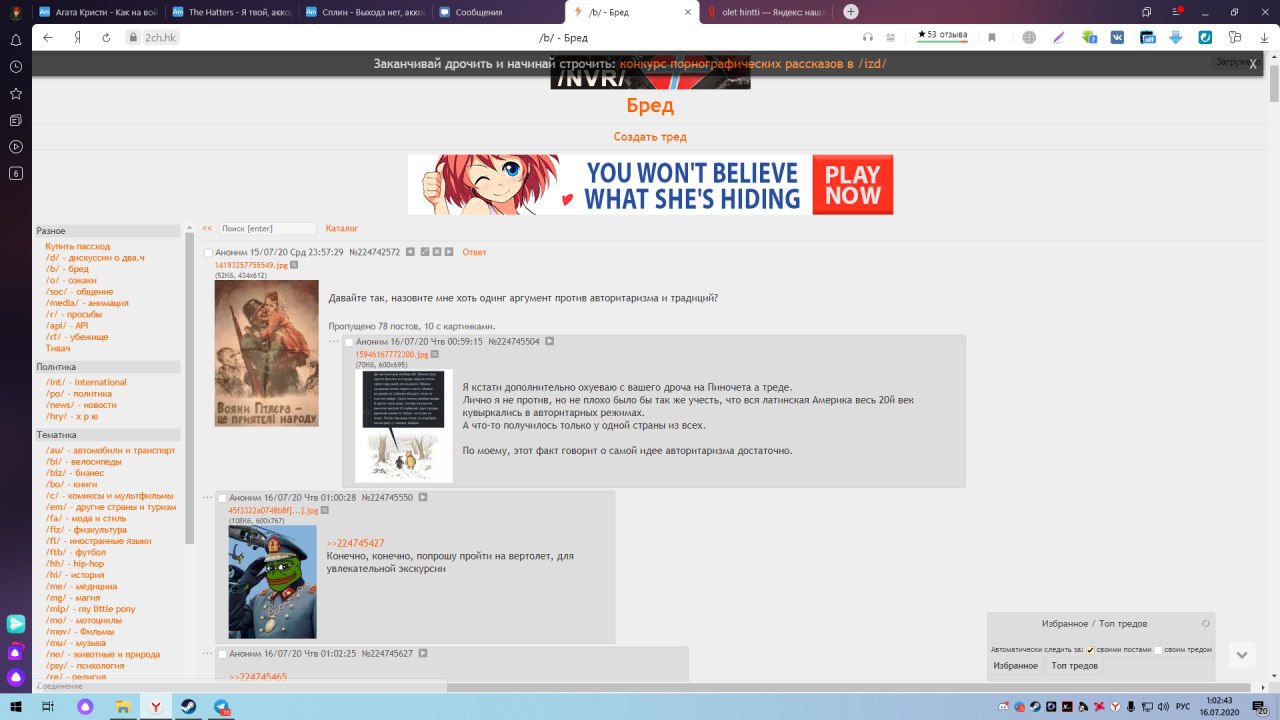Reload the page with the refresh icon
Image resolution: width=1280 pixels, height=720 pixels.
click(106, 37)
